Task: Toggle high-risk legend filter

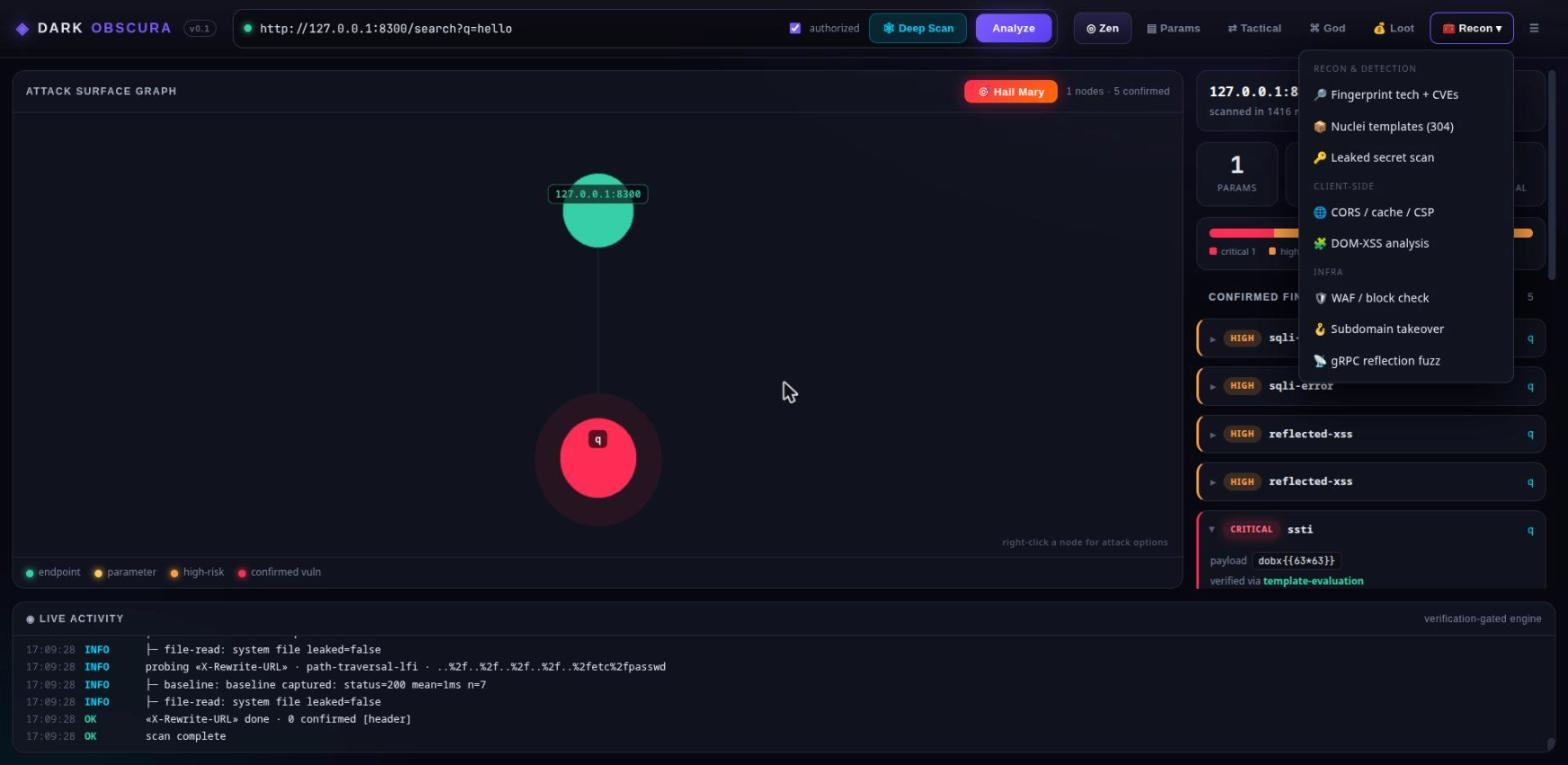Action: [x=197, y=573]
